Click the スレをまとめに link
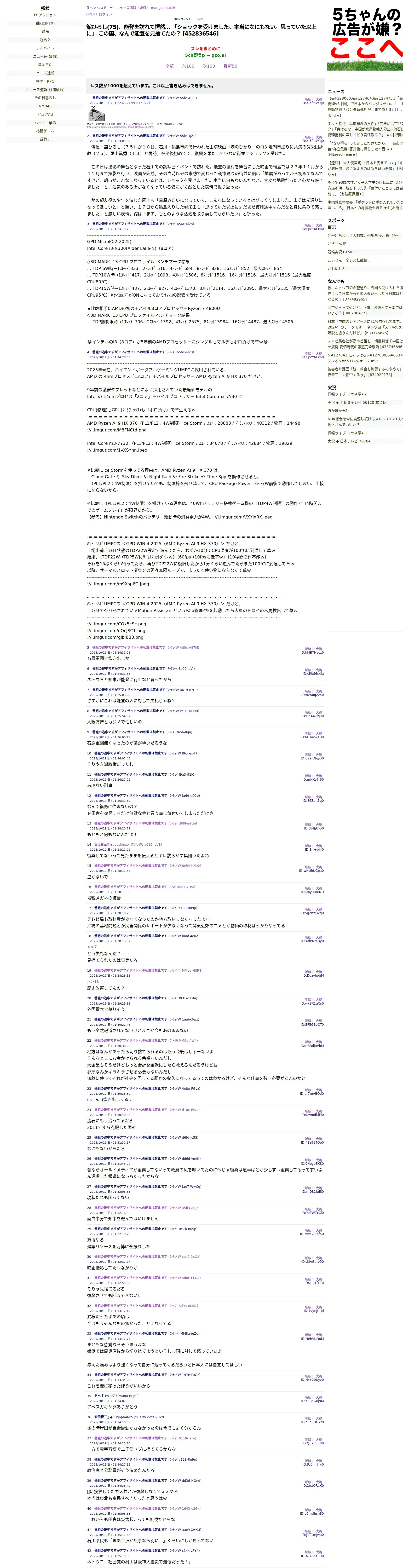Image resolution: width=403 pixels, height=1568 pixels. coord(205,49)
